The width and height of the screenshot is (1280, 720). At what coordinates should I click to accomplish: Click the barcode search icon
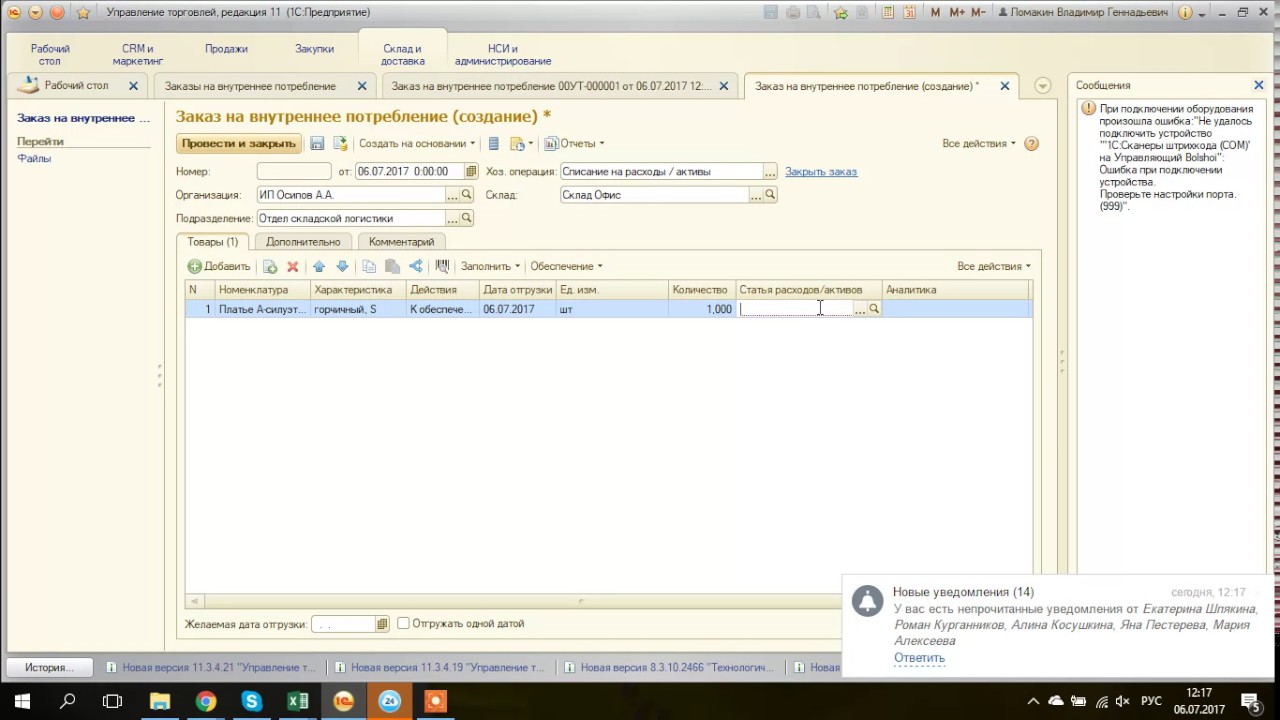(x=442, y=266)
